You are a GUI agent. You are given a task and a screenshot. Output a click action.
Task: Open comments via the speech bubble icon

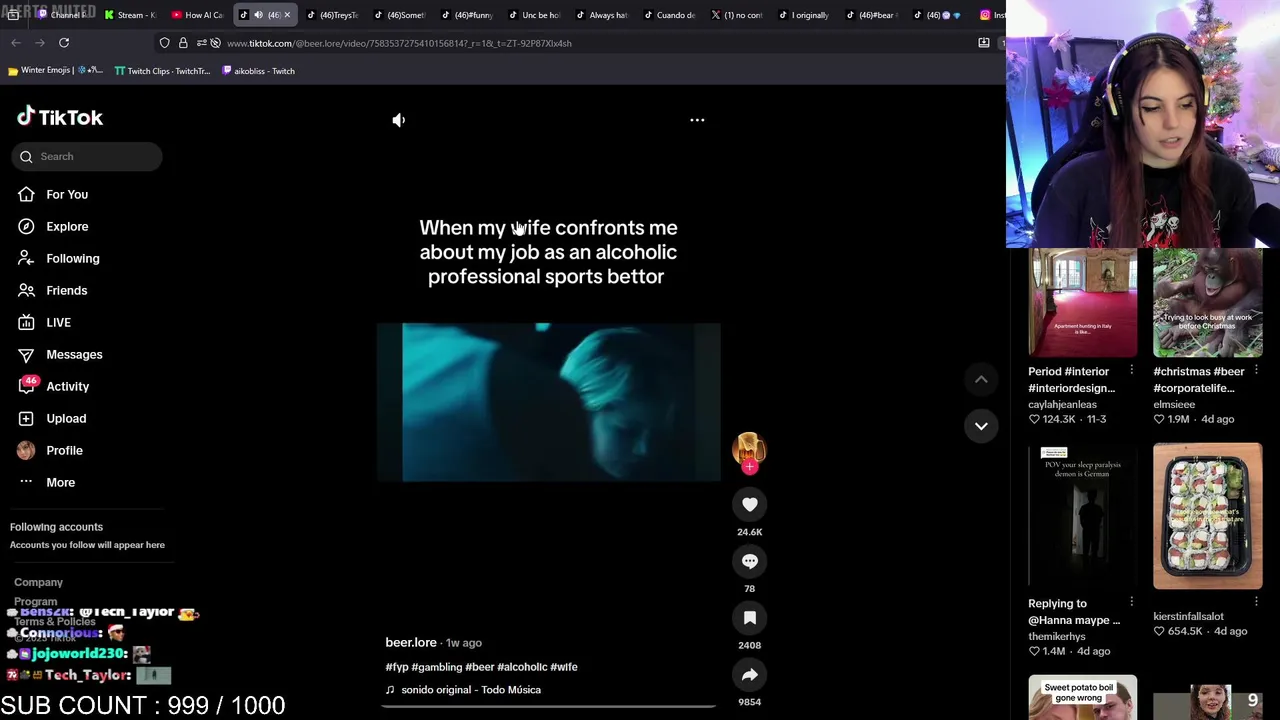(x=750, y=562)
